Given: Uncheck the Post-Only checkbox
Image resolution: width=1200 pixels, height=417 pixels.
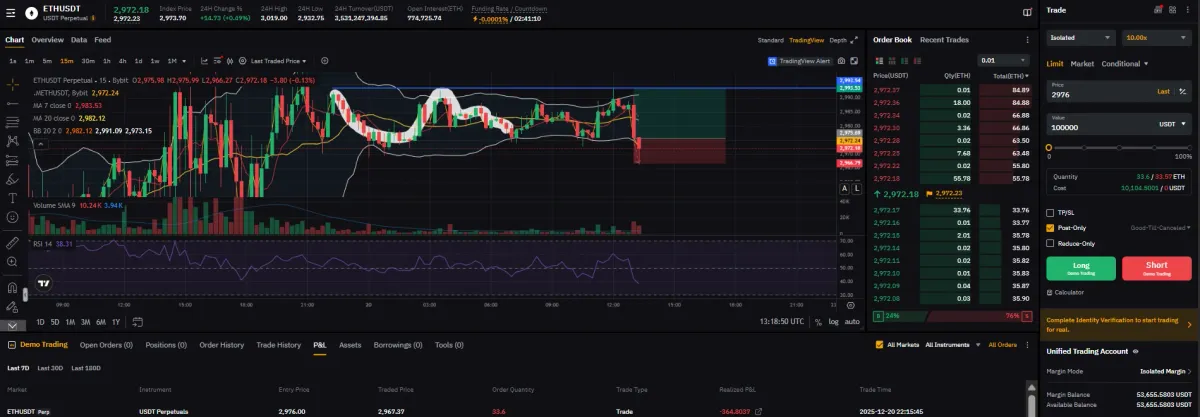Looking at the screenshot, I should 1049,228.
